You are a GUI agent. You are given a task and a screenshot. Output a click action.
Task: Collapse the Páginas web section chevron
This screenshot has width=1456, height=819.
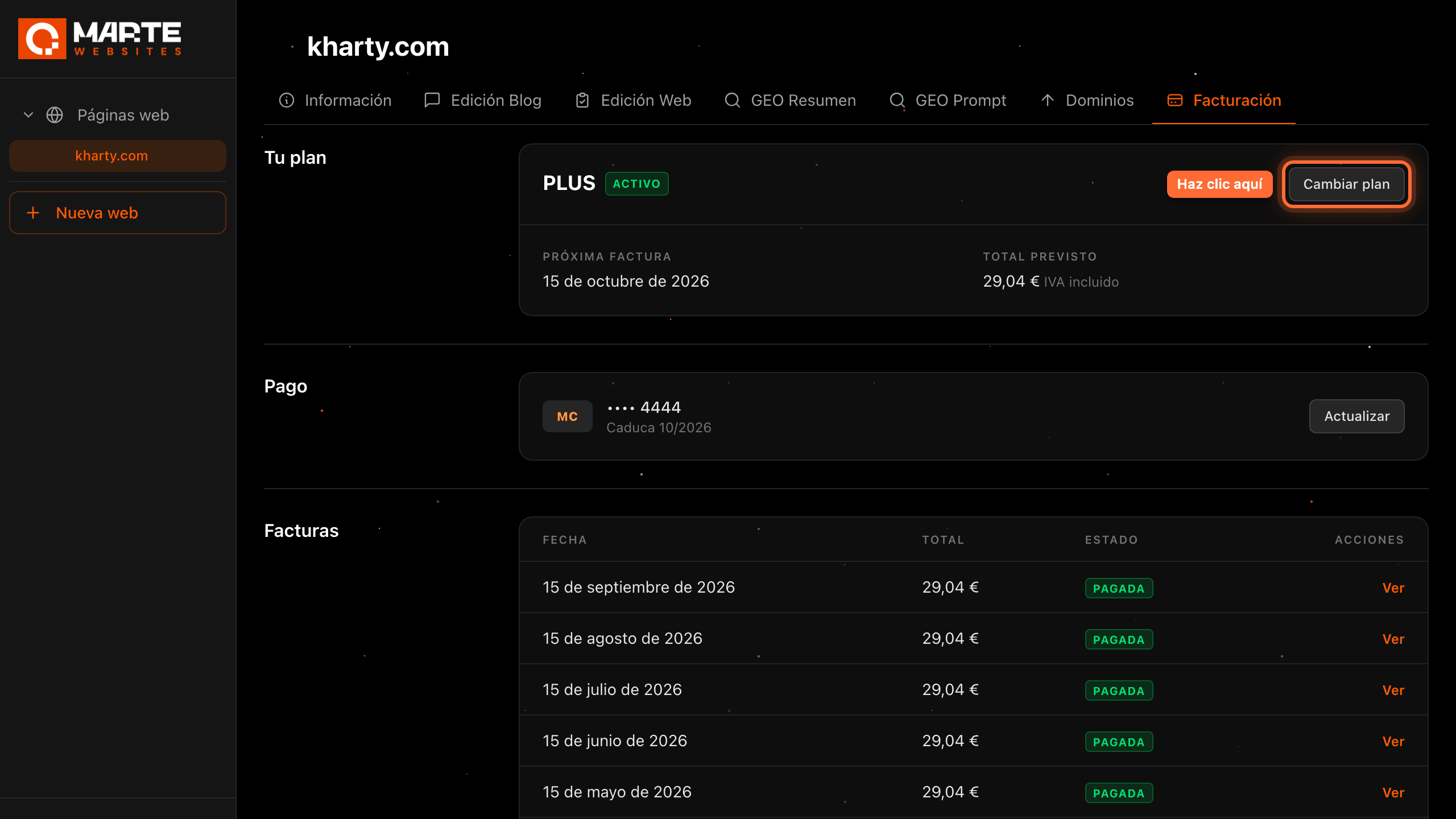click(28, 115)
